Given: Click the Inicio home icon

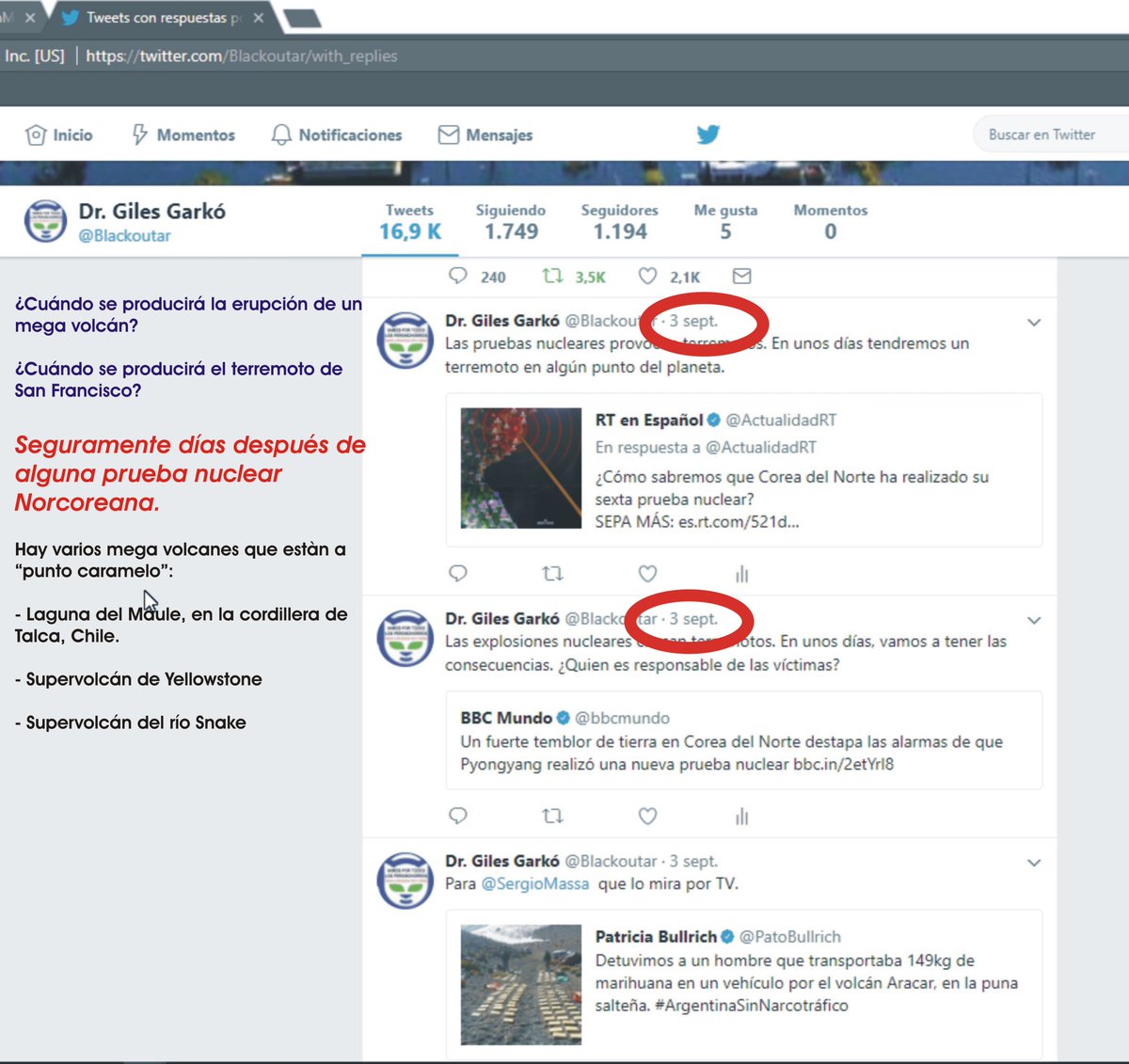Looking at the screenshot, I should (x=36, y=135).
